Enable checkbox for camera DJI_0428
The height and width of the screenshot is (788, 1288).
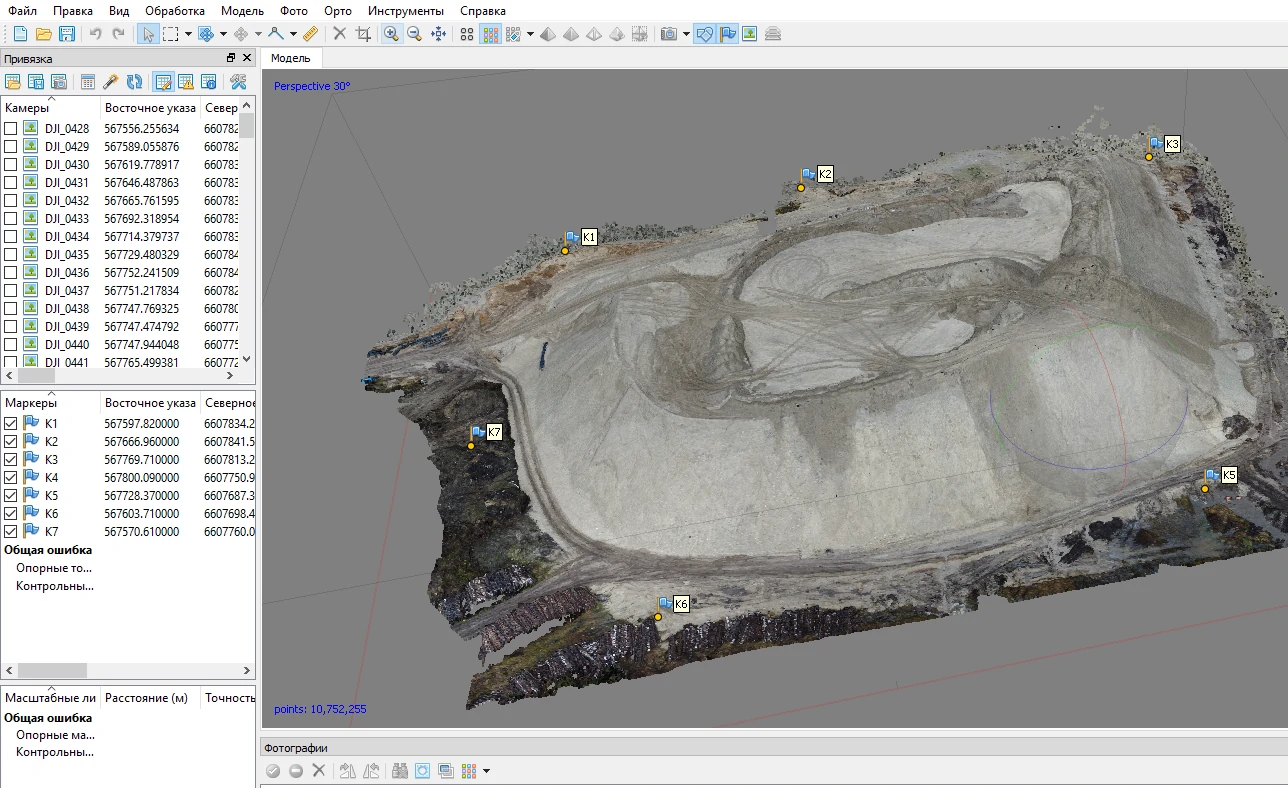coord(10,129)
